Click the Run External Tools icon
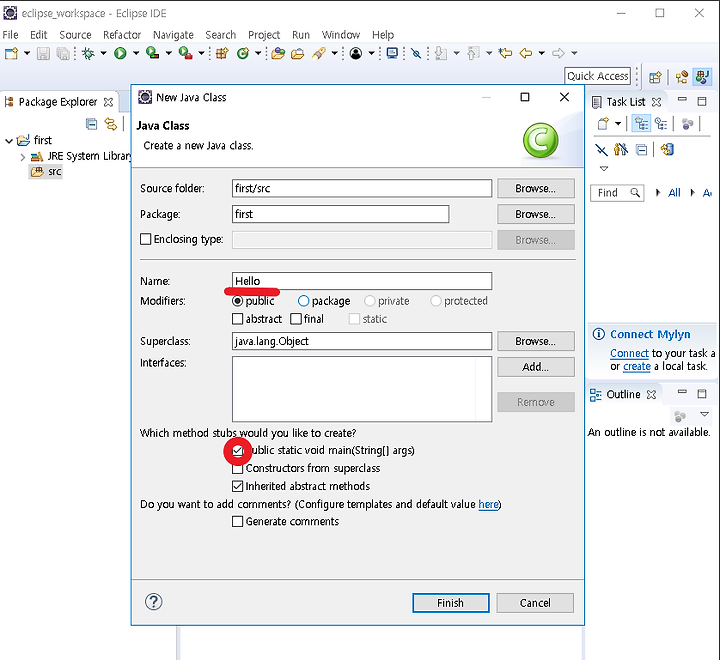This screenshot has width=720, height=660. point(186,53)
